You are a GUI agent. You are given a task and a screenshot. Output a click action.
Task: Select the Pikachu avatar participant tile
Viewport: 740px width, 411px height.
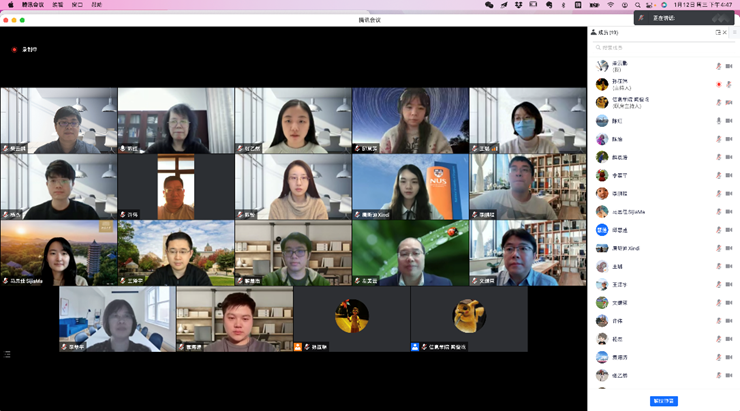469,316
